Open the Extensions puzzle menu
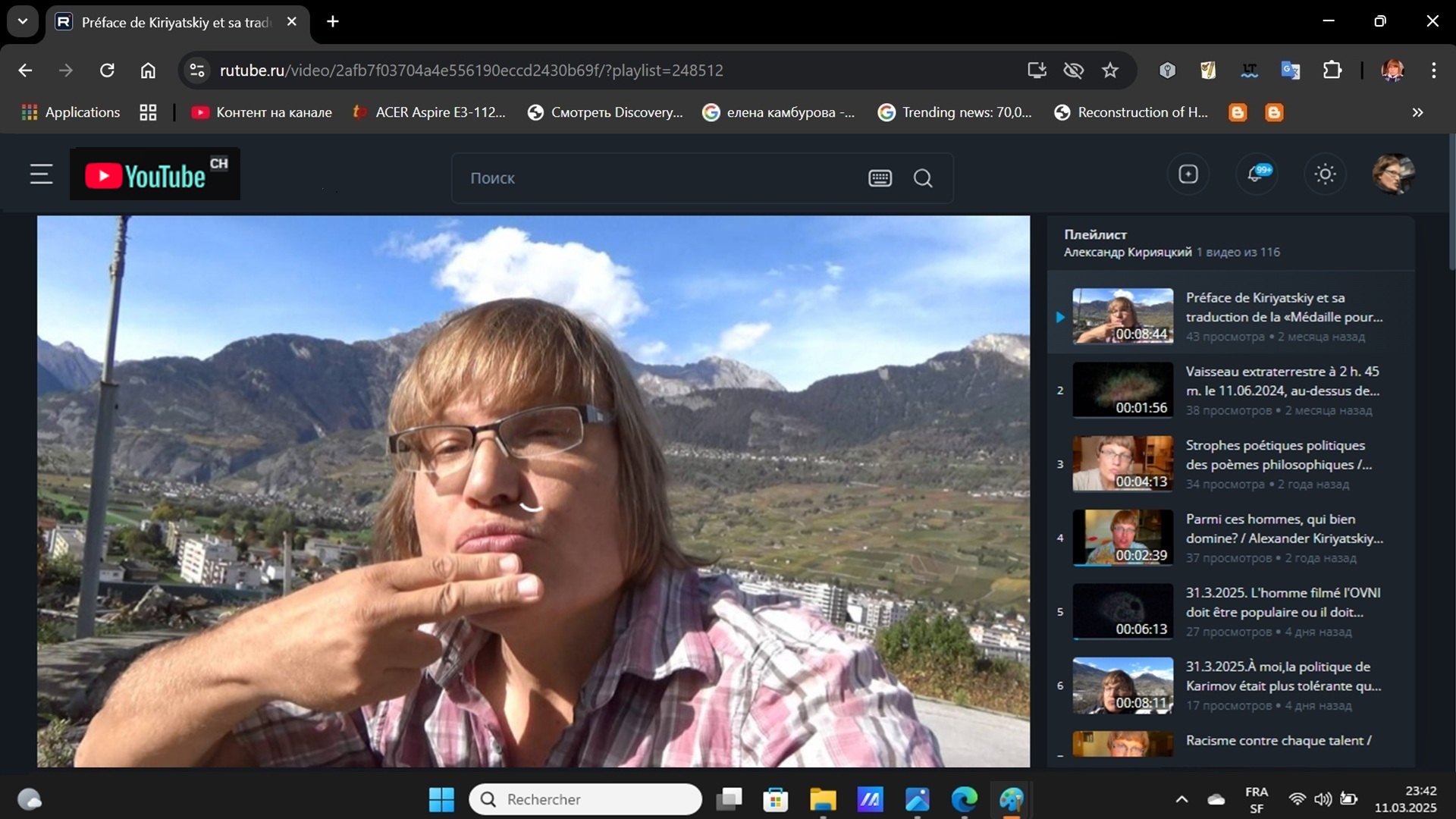Screen dimensions: 1456x819 (x=1332, y=71)
